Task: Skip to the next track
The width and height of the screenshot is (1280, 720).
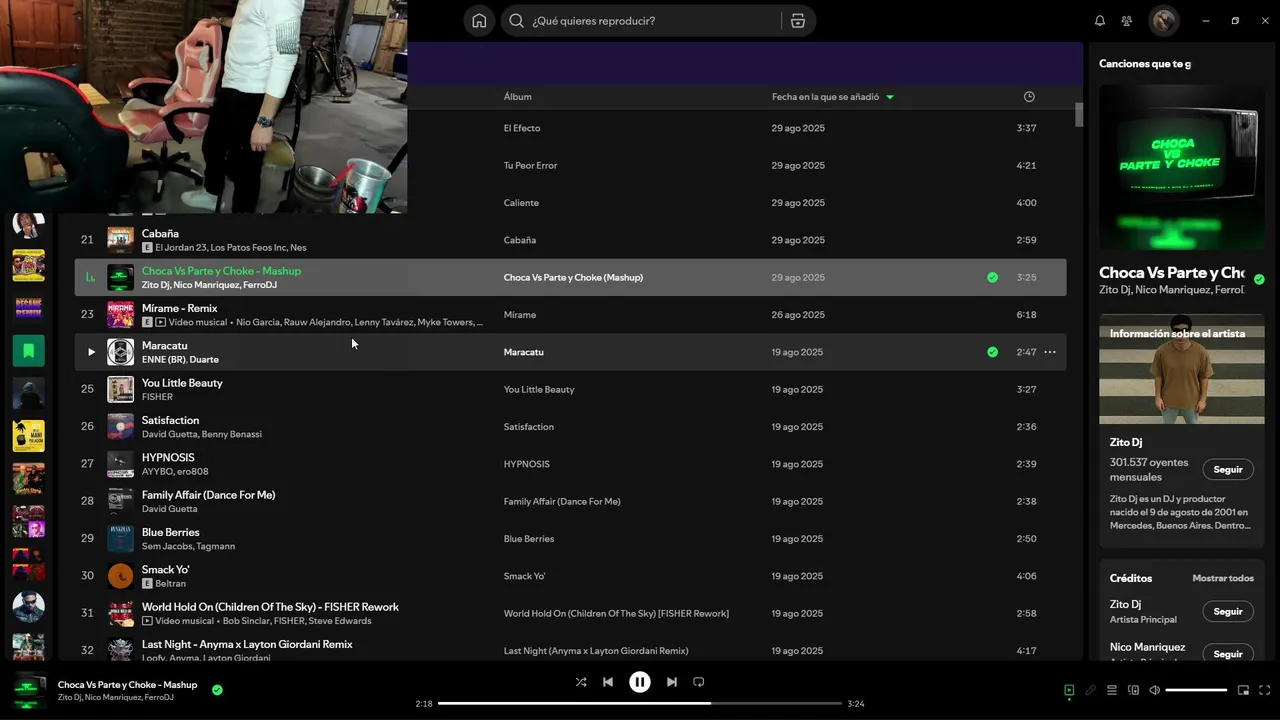Action: (x=672, y=682)
